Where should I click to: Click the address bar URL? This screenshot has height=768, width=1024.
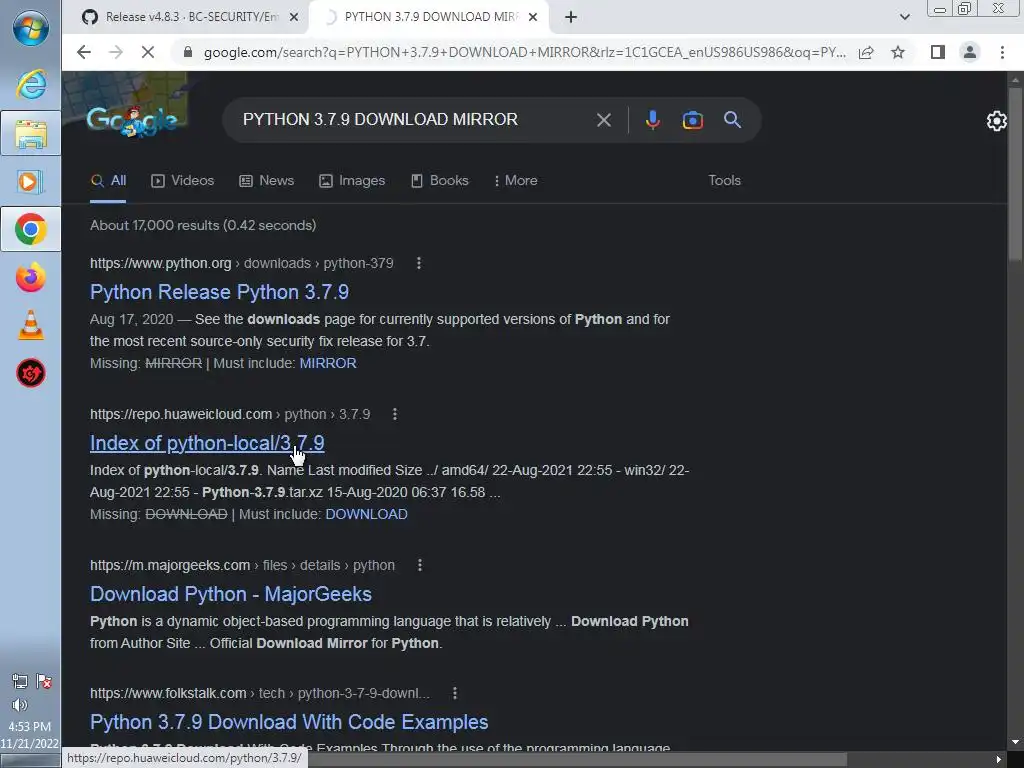pos(524,52)
